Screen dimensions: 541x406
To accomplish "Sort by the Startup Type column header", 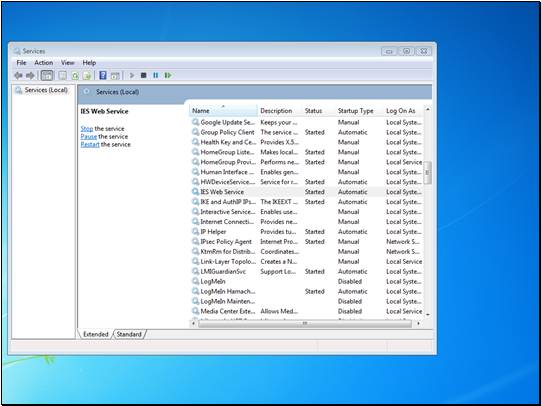I will (359, 111).
